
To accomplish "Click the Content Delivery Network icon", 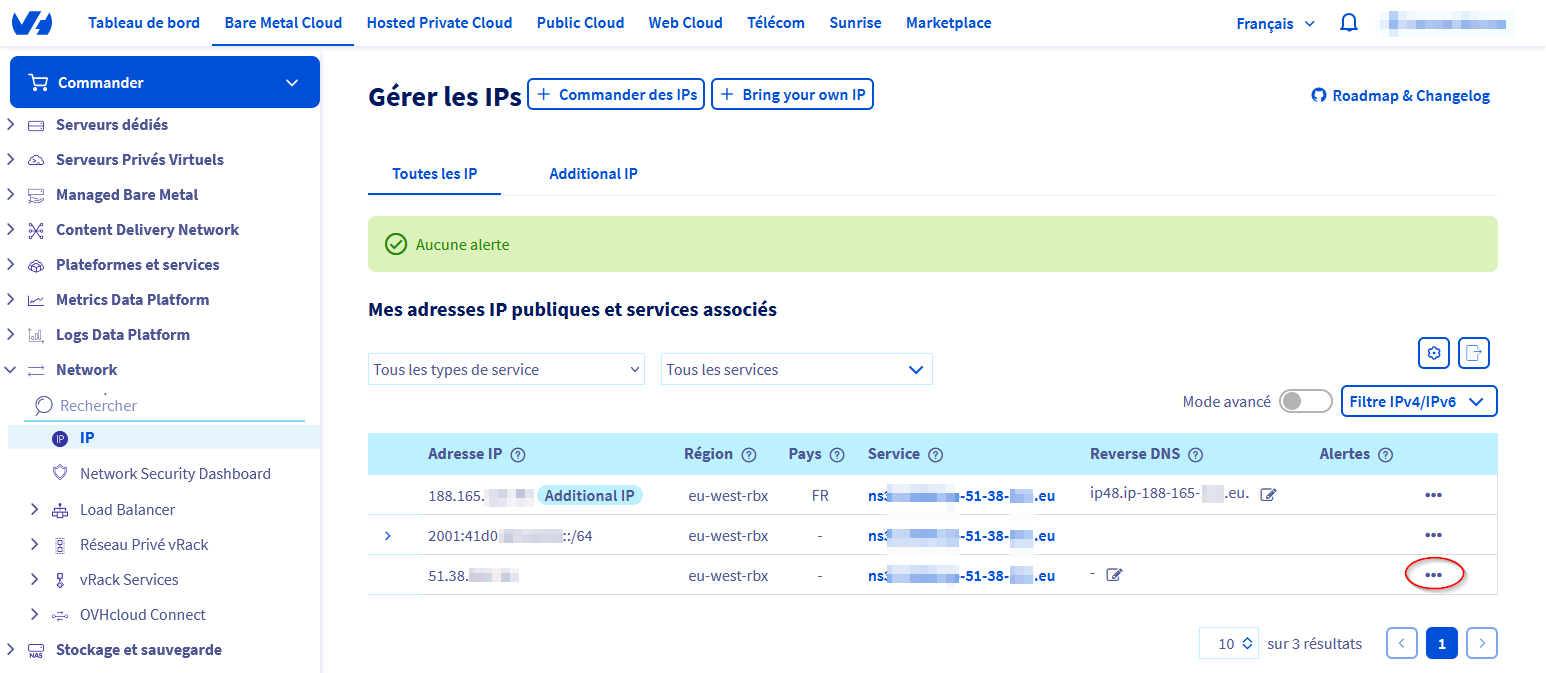I will [36, 230].
